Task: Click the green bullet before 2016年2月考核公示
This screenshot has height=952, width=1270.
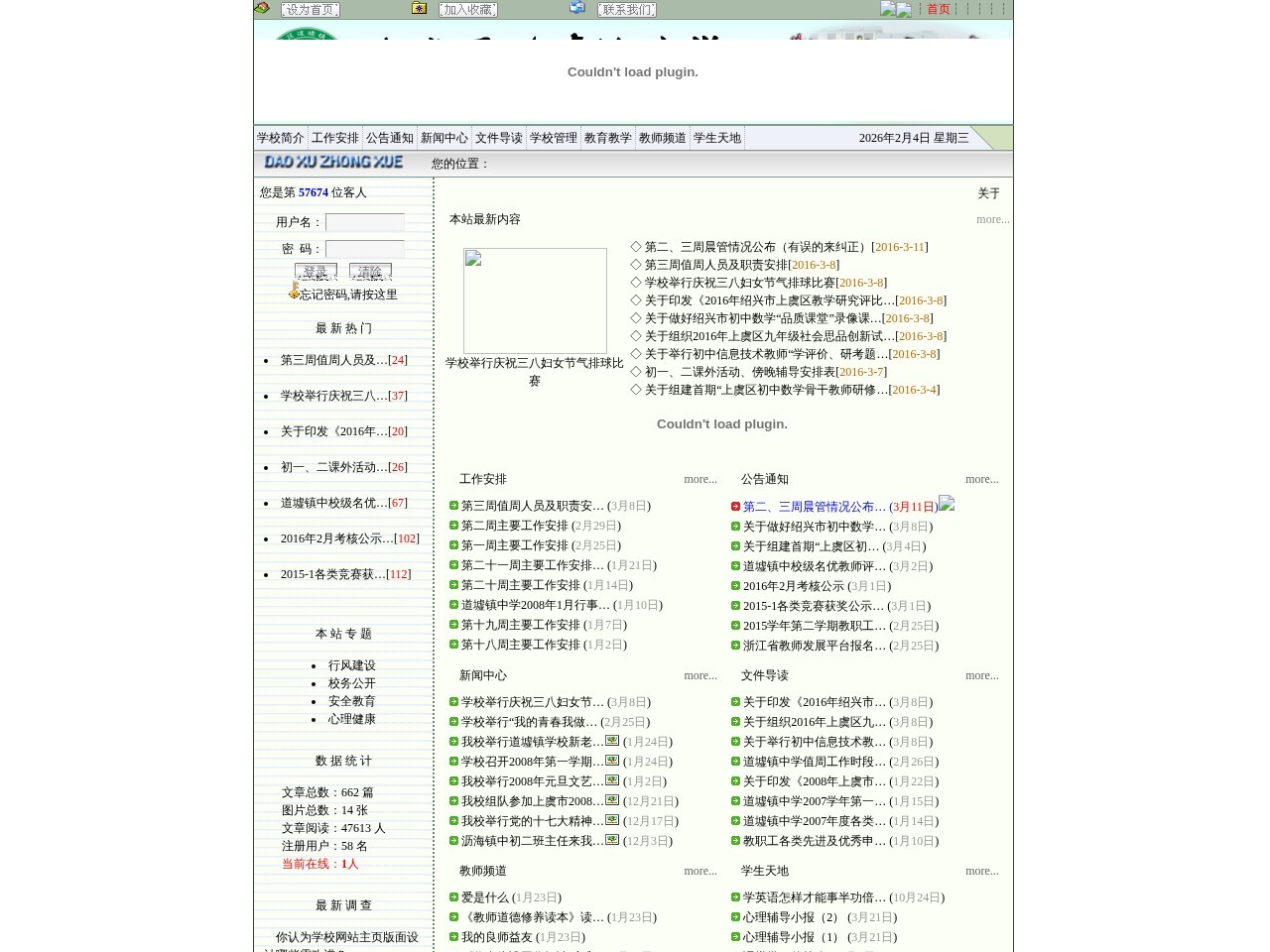Action: point(735,585)
